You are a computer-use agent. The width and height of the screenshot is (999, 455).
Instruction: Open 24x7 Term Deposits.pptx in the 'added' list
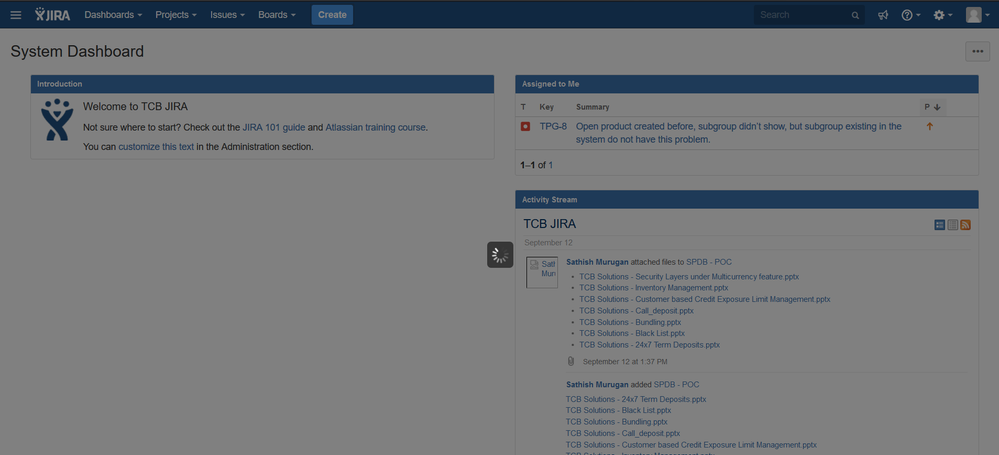click(x=636, y=399)
